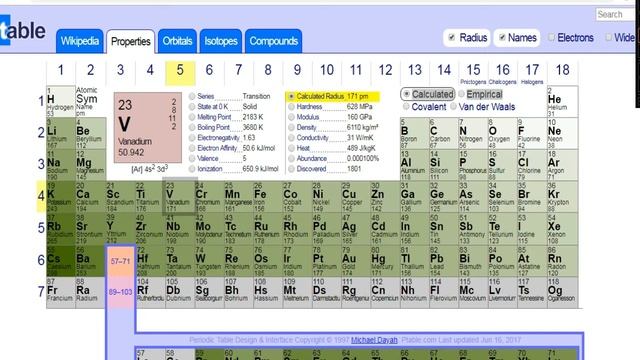
Task: Click the large Vanadium info card
Action: pyautogui.click(x=148, y=128)
